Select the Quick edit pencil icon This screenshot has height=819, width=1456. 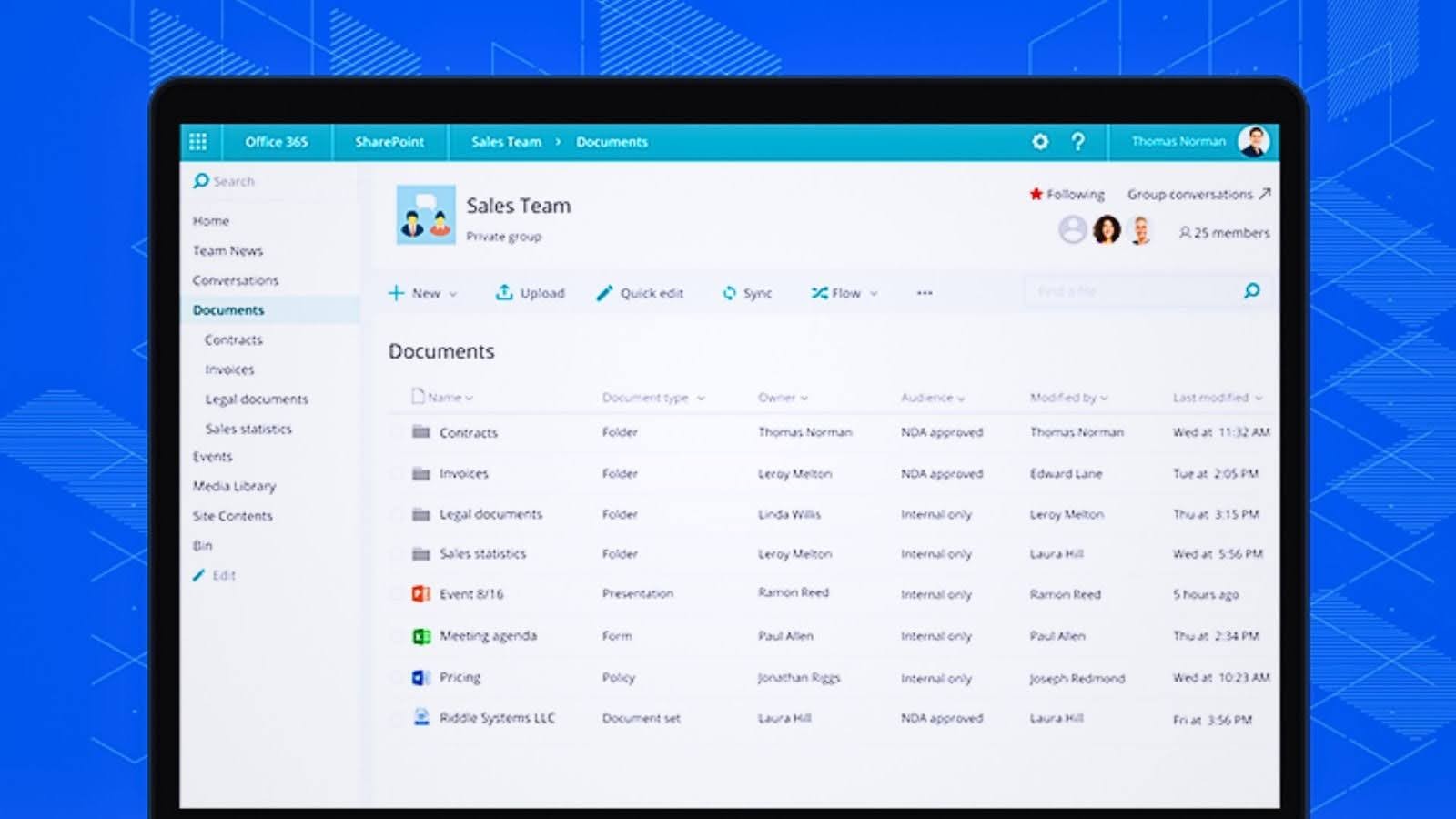point(603,293)
